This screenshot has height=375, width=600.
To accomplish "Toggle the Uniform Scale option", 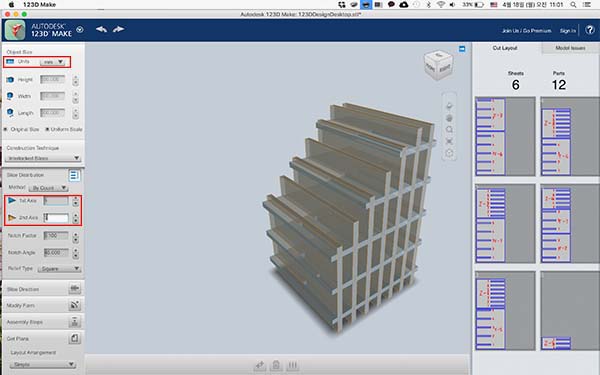I will (64, 129).
